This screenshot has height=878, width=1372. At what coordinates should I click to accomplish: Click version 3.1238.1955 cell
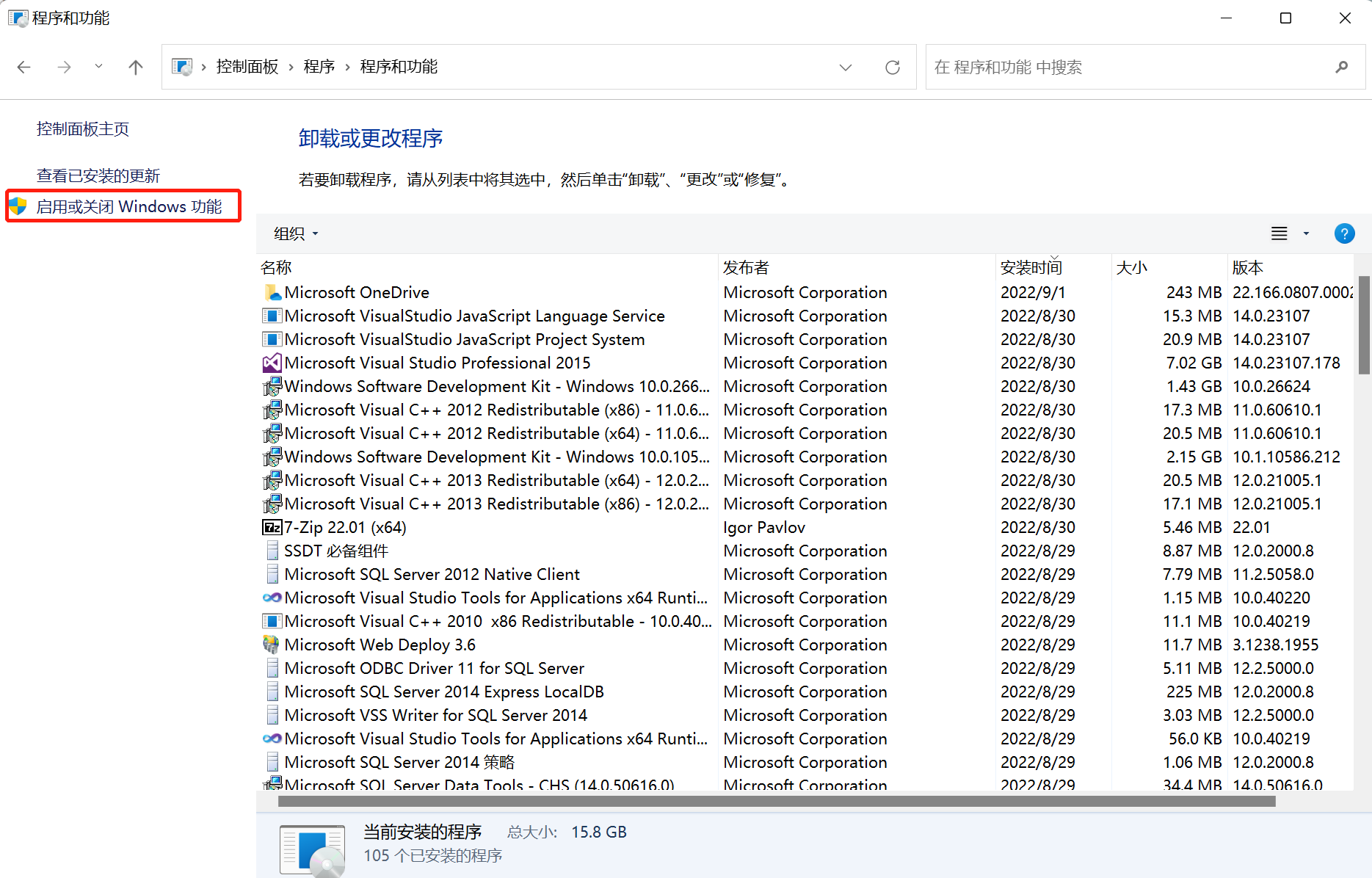(1275, 645)
